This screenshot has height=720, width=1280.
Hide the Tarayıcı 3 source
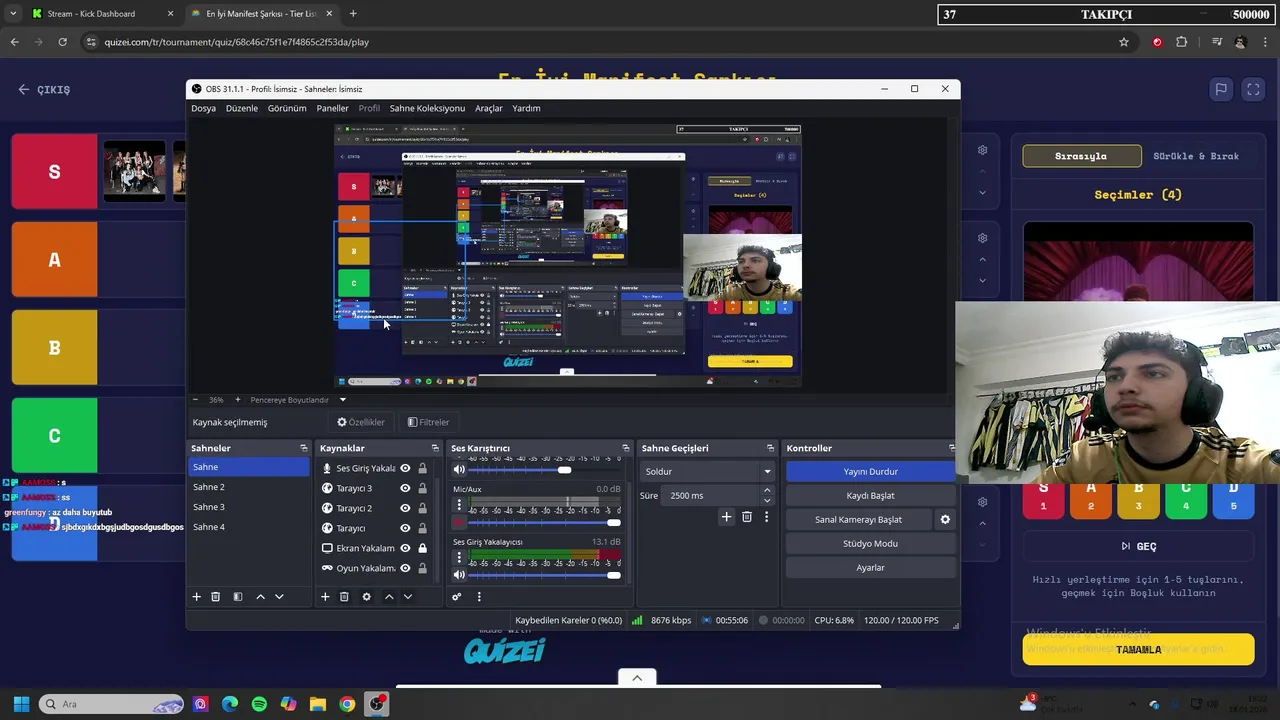click(x=405, y=488)
